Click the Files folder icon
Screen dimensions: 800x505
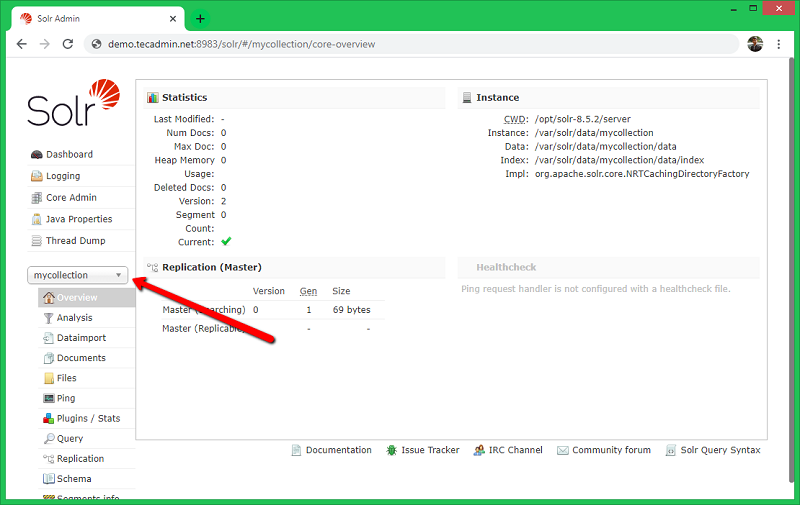tap(48, 378)
